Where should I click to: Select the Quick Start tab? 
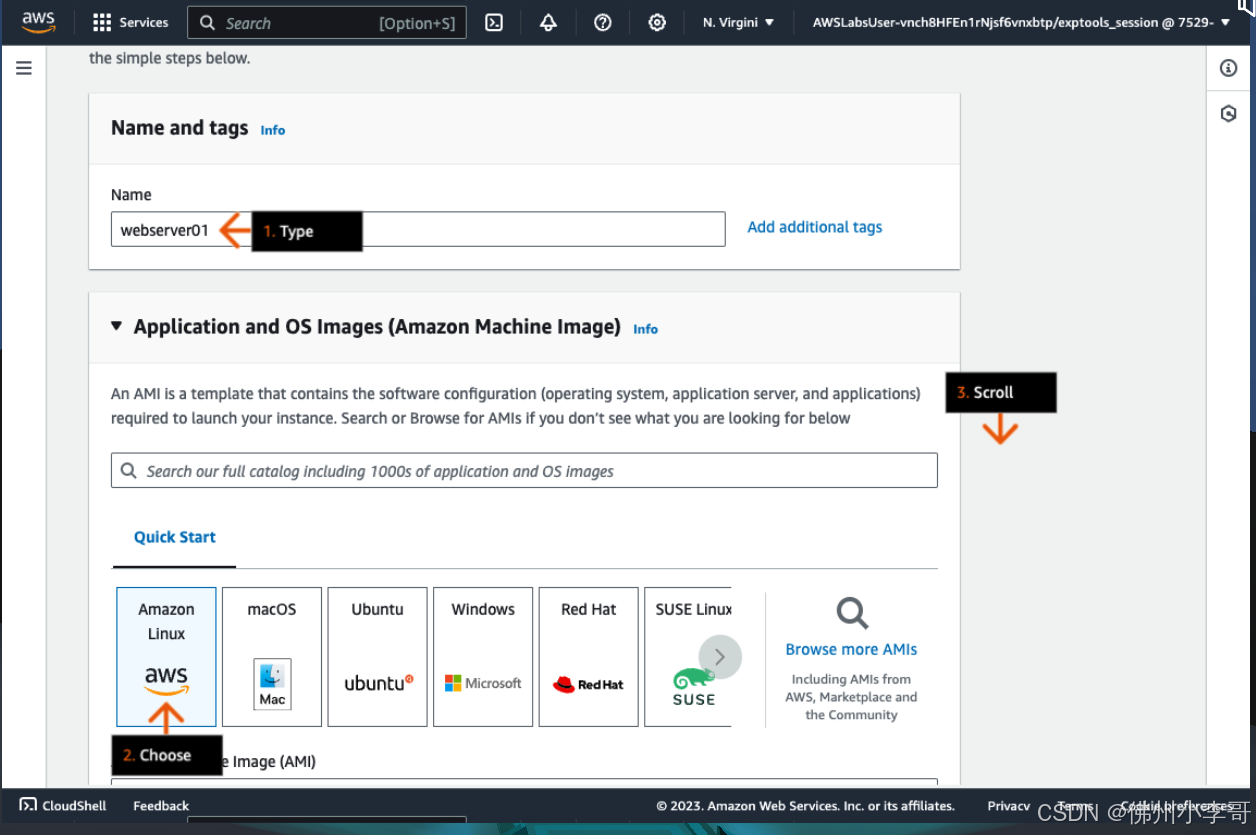(175, 537)
